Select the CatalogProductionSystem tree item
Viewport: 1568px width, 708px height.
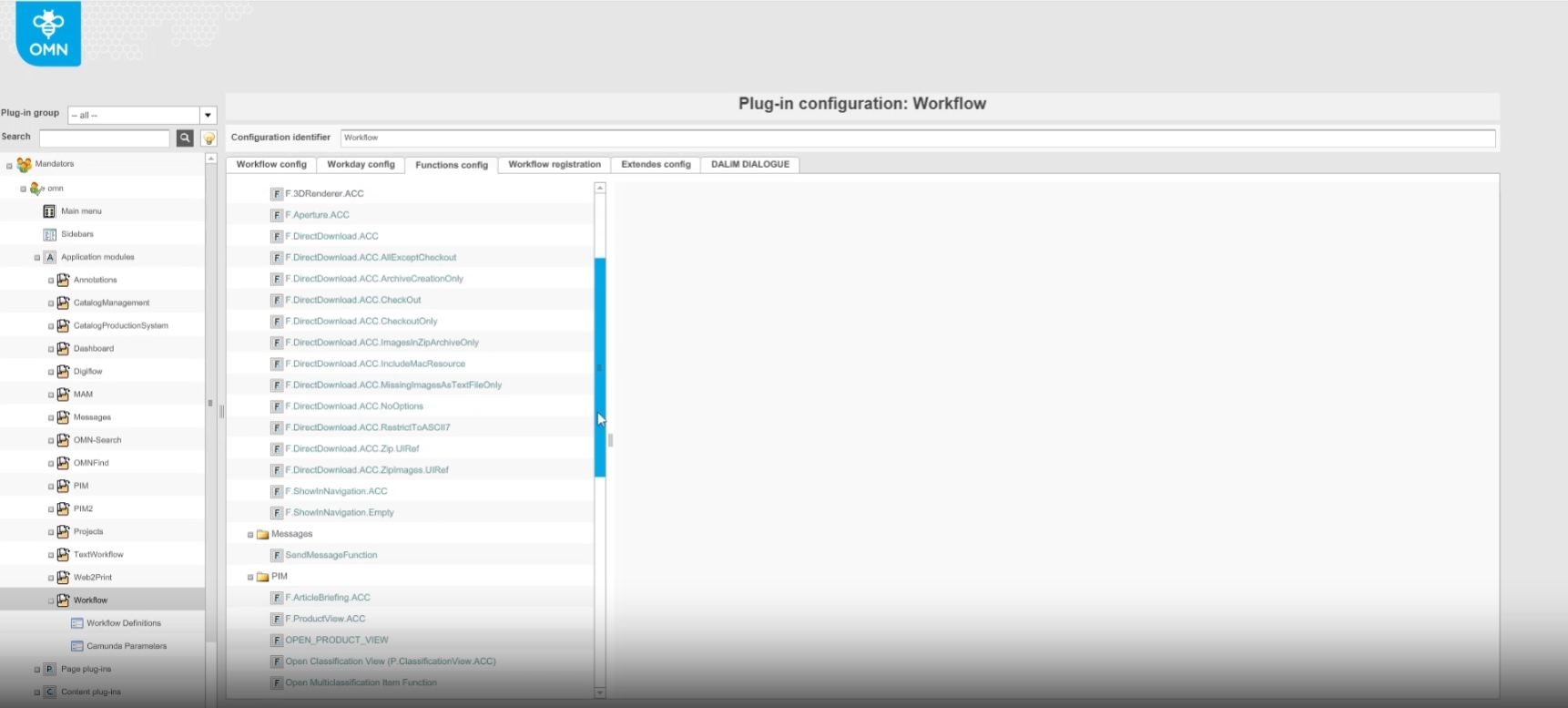click(x=121, y=325)
